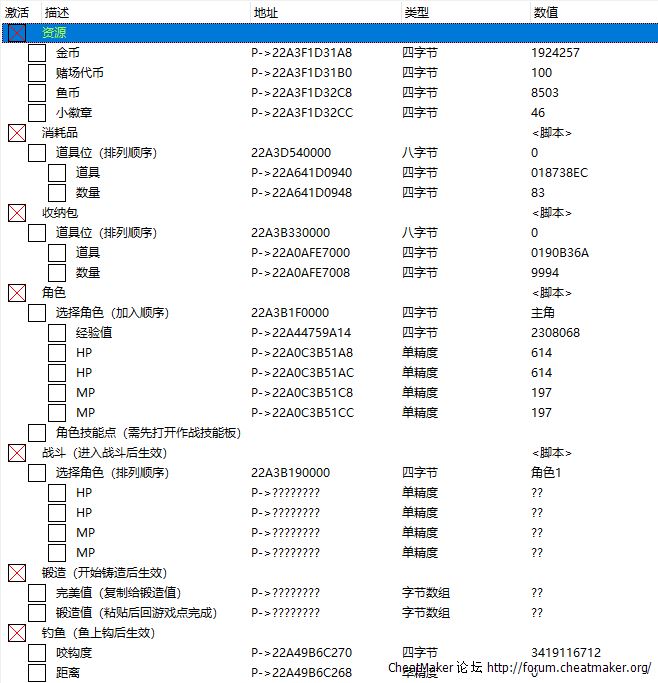Sort by the 描述 column header

pos(57,12)
